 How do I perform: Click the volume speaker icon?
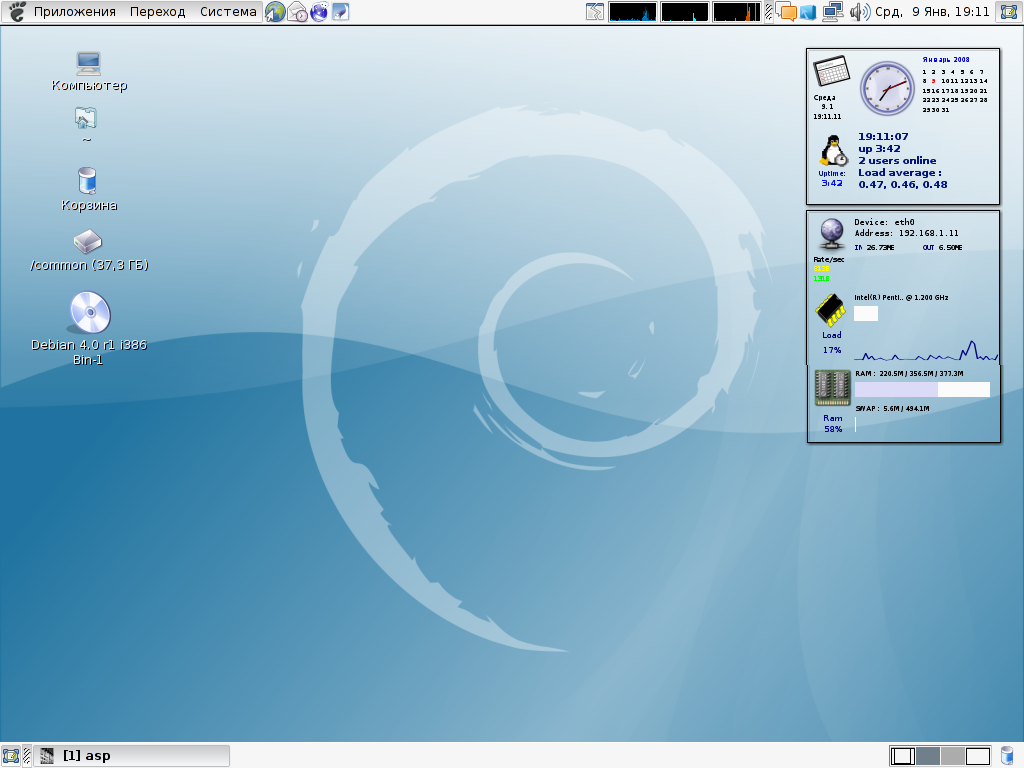point(859,12)
